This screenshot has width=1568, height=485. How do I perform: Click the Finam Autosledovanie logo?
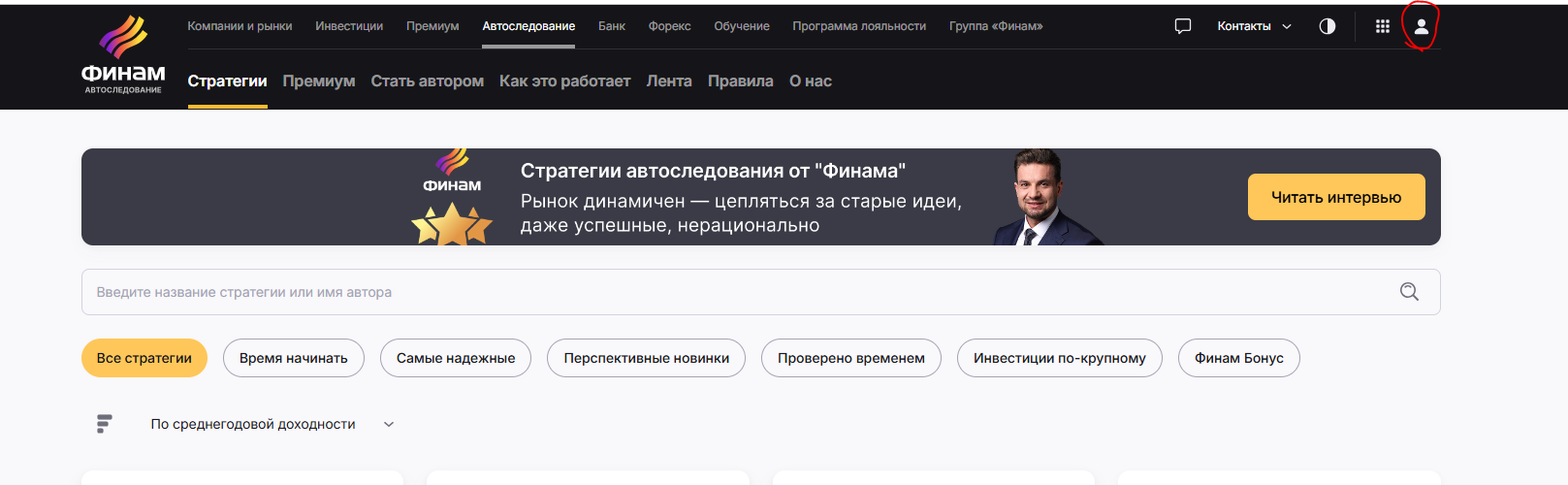click(123, 54)
